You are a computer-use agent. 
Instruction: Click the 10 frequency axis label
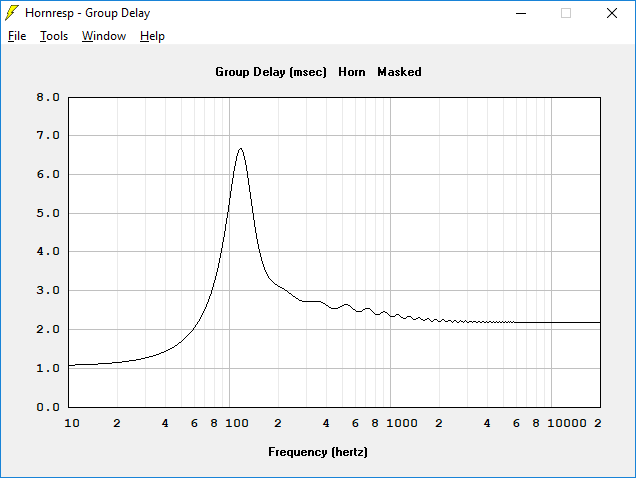72,423
